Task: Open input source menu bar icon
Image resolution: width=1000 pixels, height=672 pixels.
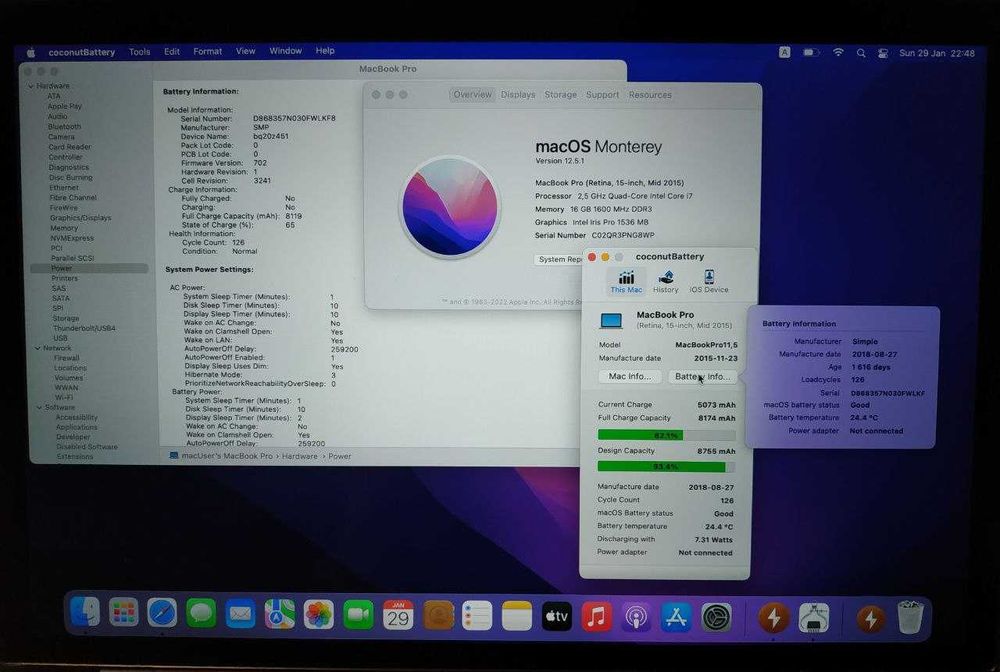Action: tap(784, 53)
